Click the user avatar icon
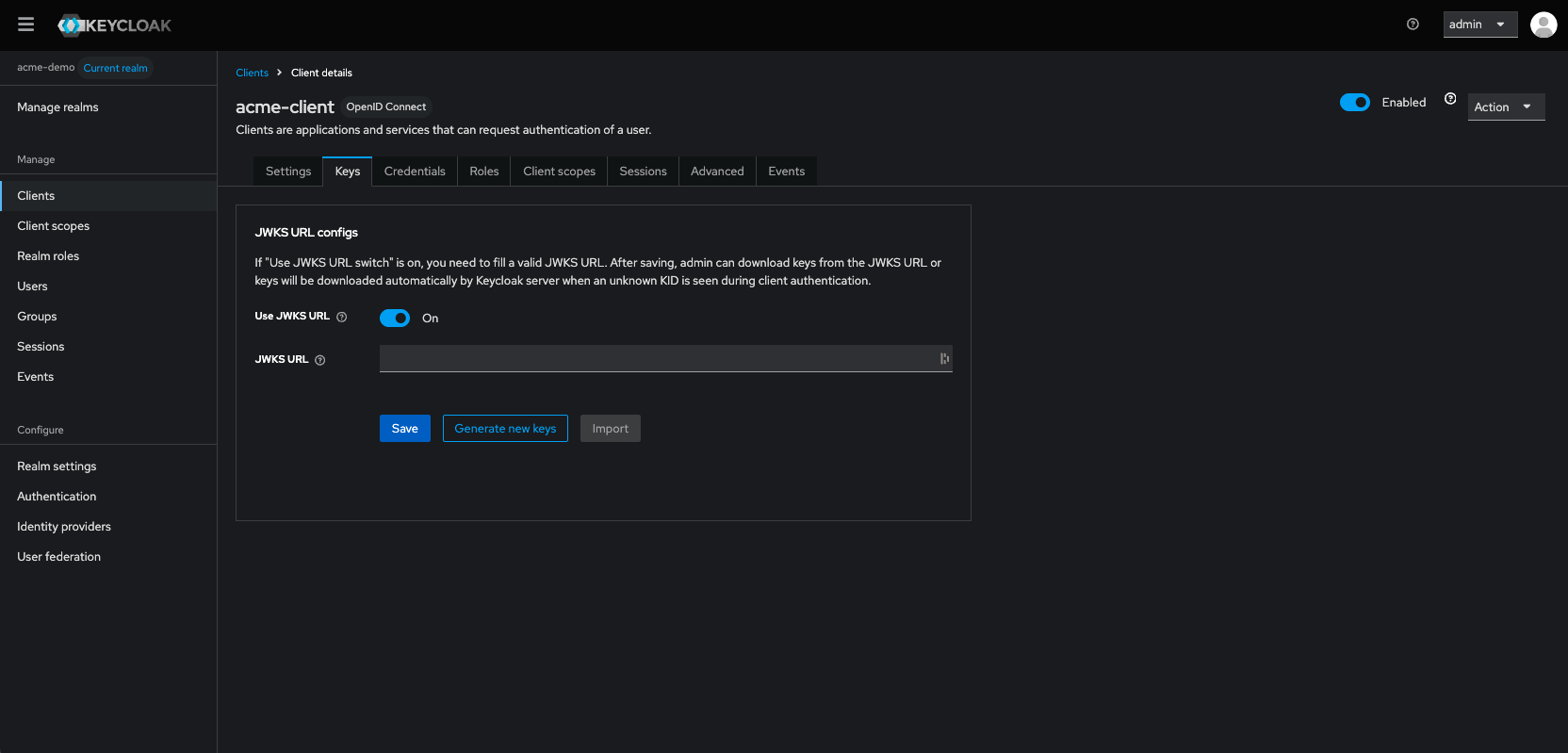1568x753 pixels. tap(1543, 25)
